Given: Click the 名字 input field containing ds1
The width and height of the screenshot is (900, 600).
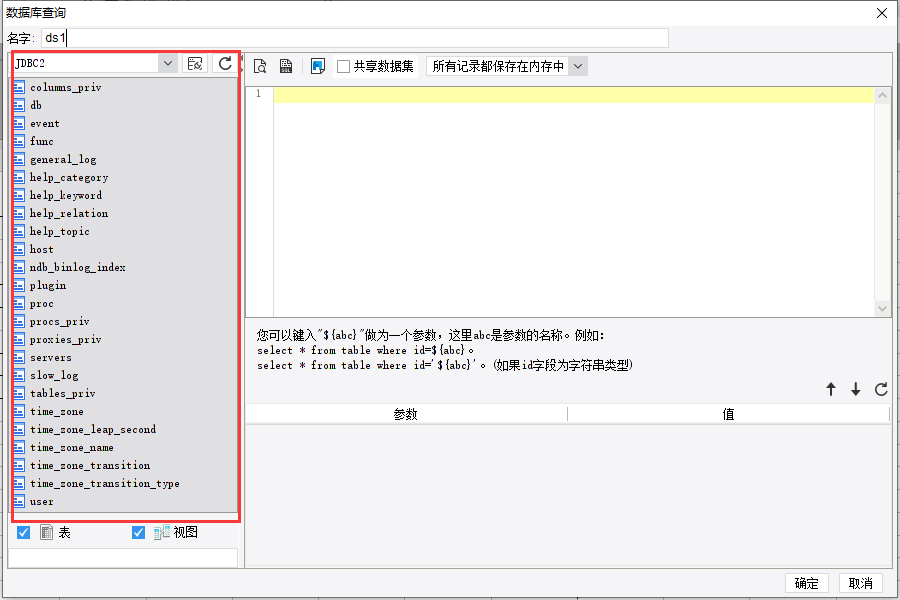Looking at the screenshot, I should click(x=355, y=38).
